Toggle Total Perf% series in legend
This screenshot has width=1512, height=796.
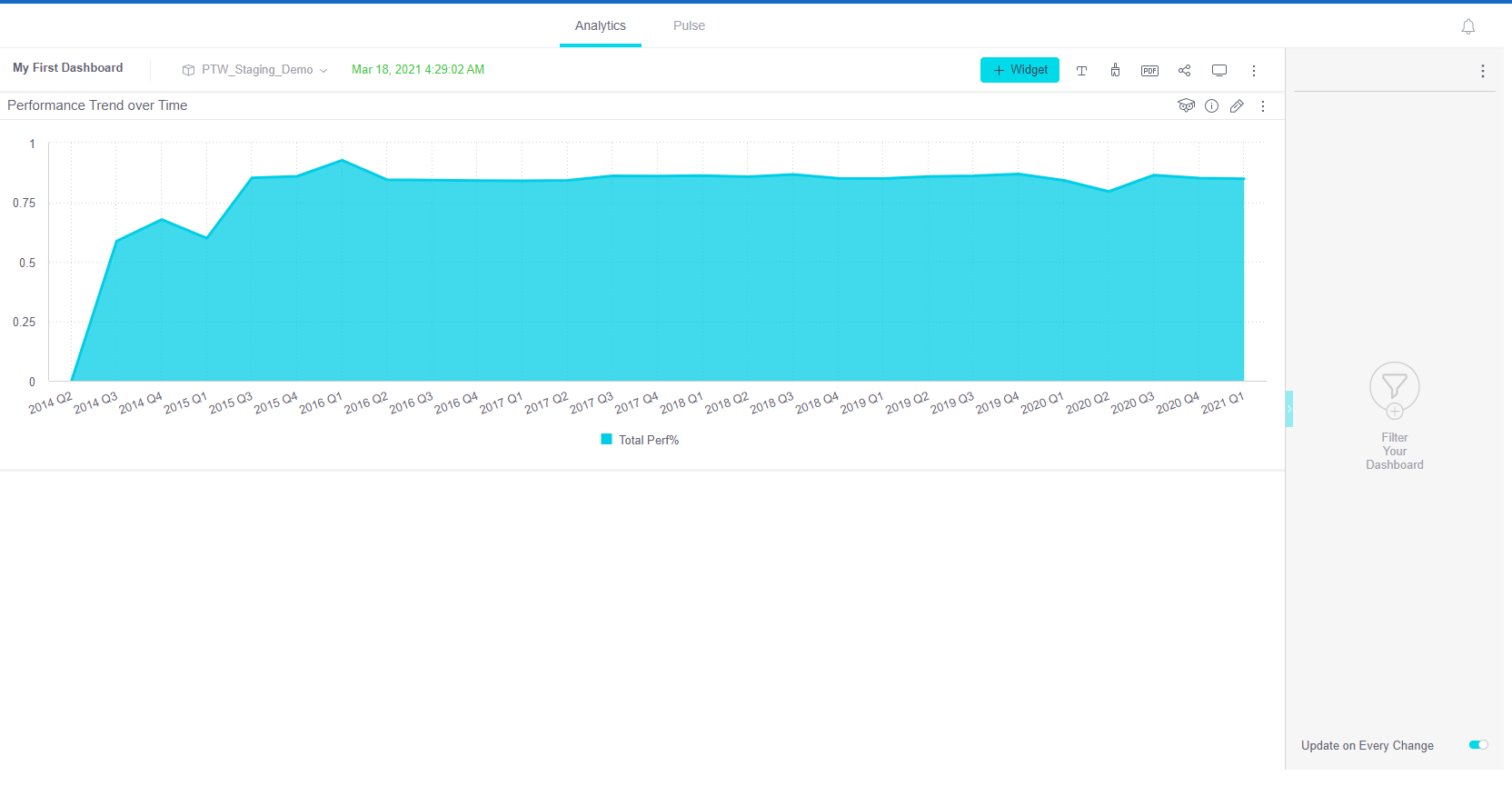coord(640,440)
